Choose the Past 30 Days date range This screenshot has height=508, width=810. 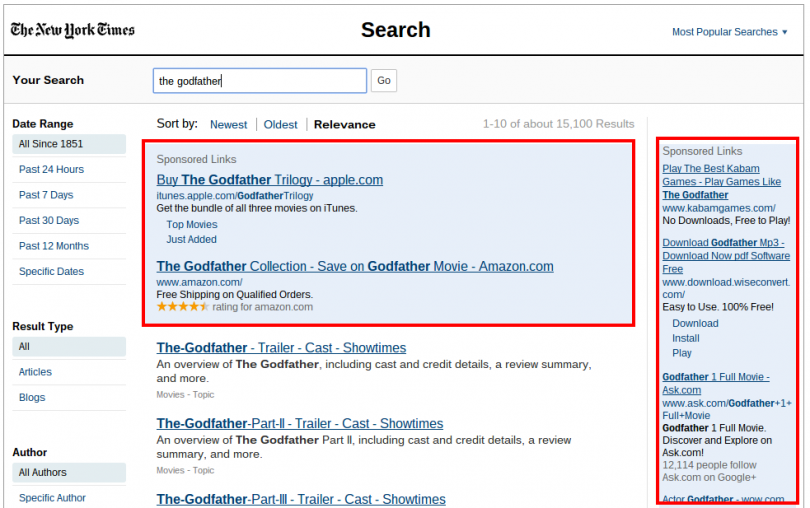pos(49,220)
